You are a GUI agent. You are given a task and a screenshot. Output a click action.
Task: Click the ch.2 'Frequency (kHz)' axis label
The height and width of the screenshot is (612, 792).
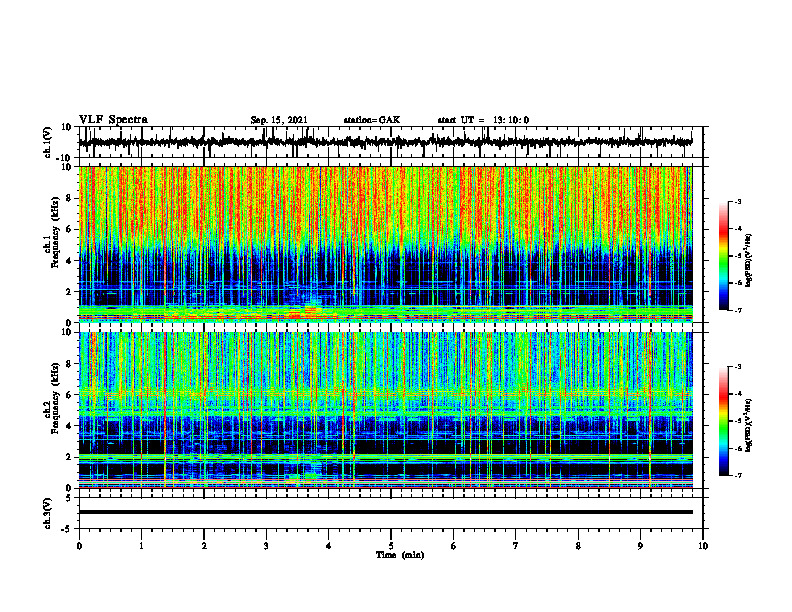[x=56, y=398]
